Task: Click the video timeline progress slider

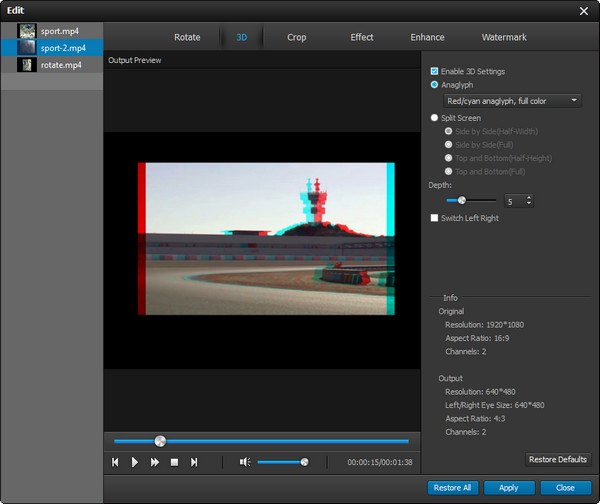Action: 261,441
